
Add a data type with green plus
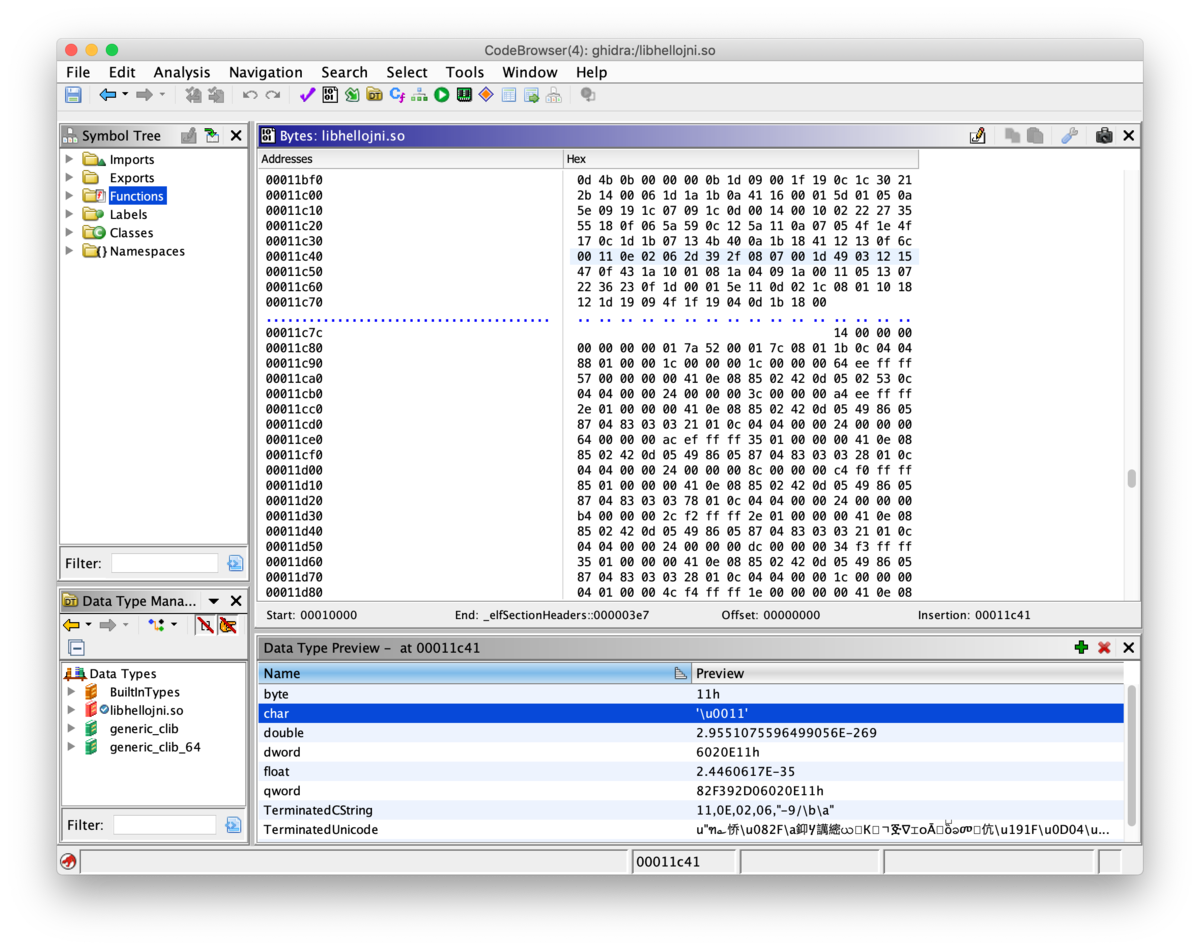(1081, 648)
